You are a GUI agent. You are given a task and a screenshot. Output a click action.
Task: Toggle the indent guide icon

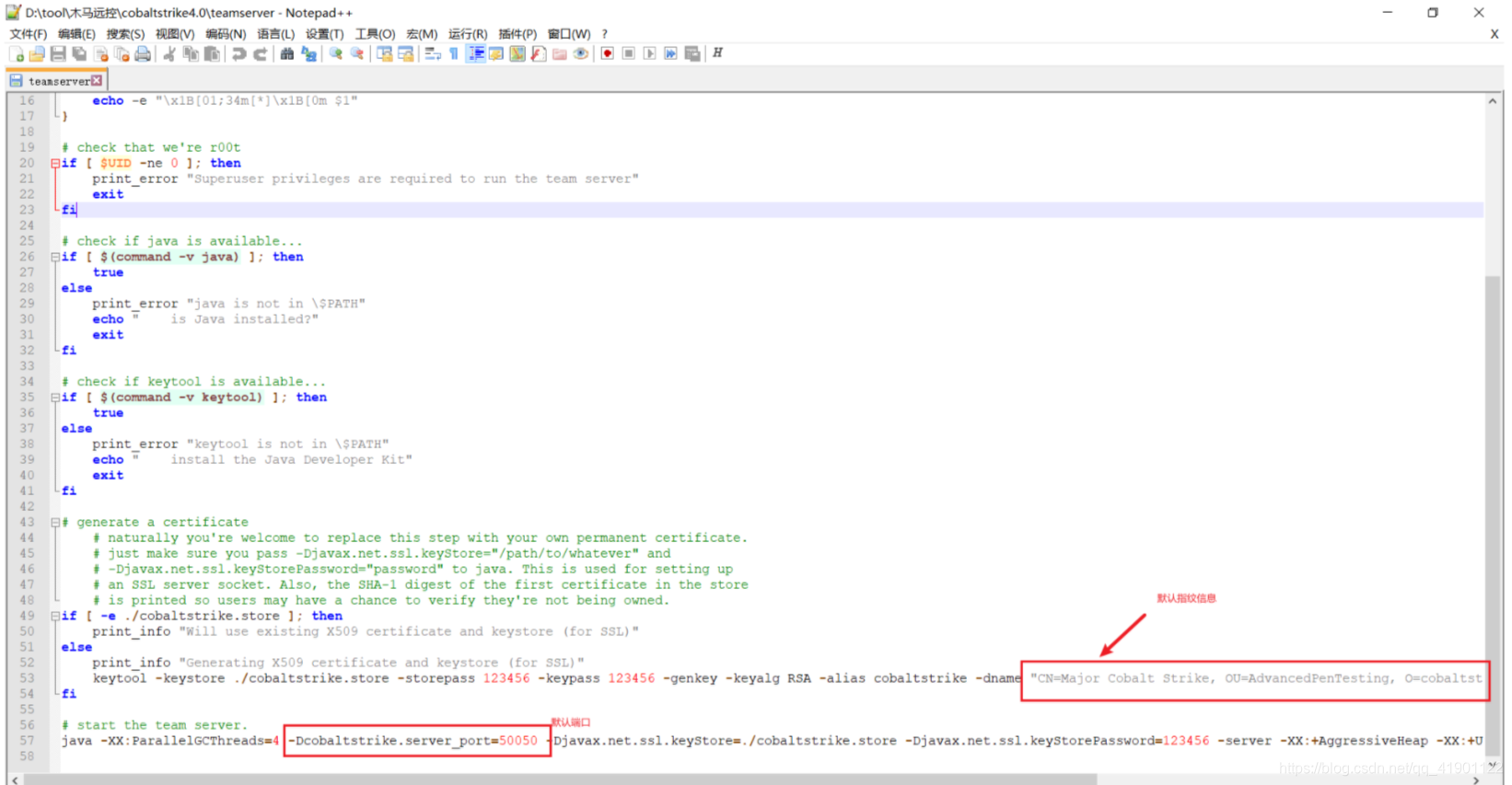[x=475, y=54]
